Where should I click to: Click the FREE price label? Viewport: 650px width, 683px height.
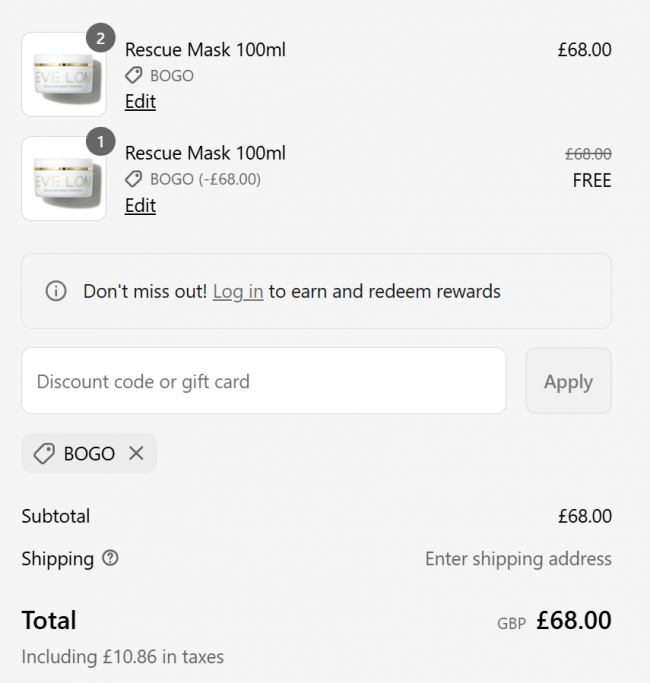click(592, 181)
